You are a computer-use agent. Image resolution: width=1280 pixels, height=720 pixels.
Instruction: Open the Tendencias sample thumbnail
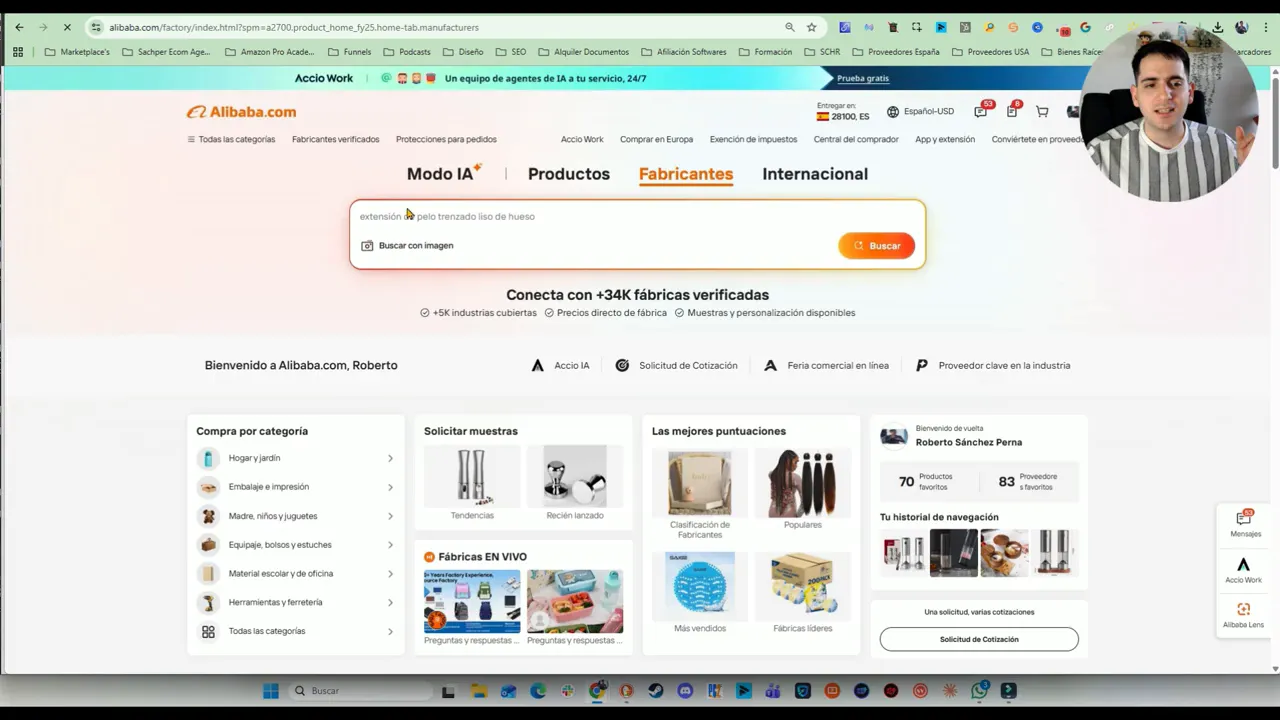coord(472,476)
